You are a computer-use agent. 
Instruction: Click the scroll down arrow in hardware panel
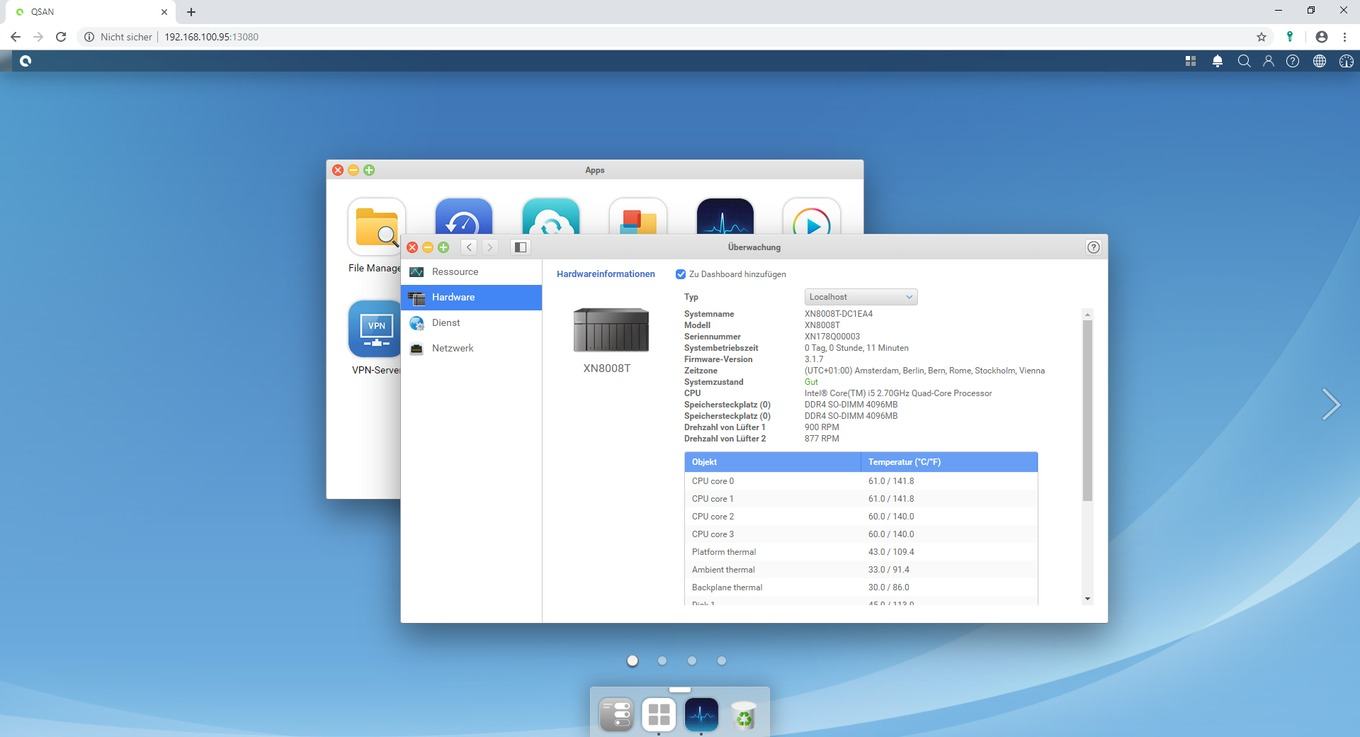pyautogui.click(x=1087, y=599)
